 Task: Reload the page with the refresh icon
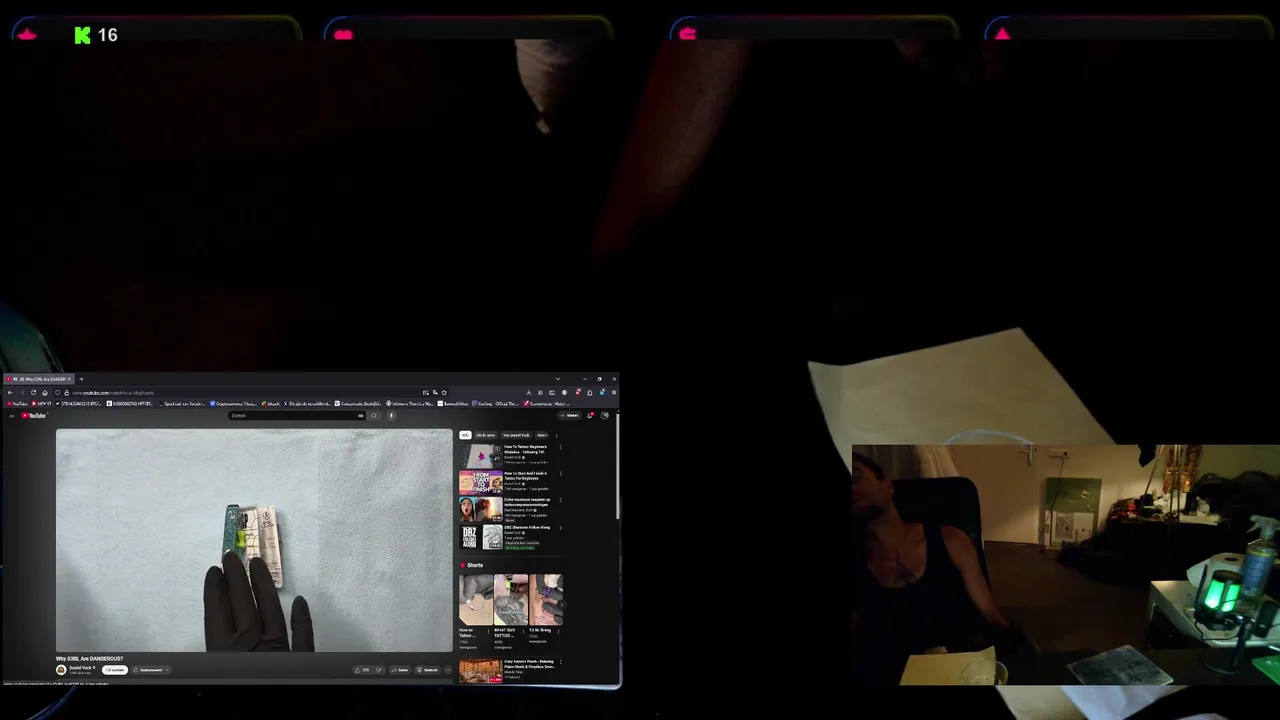tap(33, 393)
